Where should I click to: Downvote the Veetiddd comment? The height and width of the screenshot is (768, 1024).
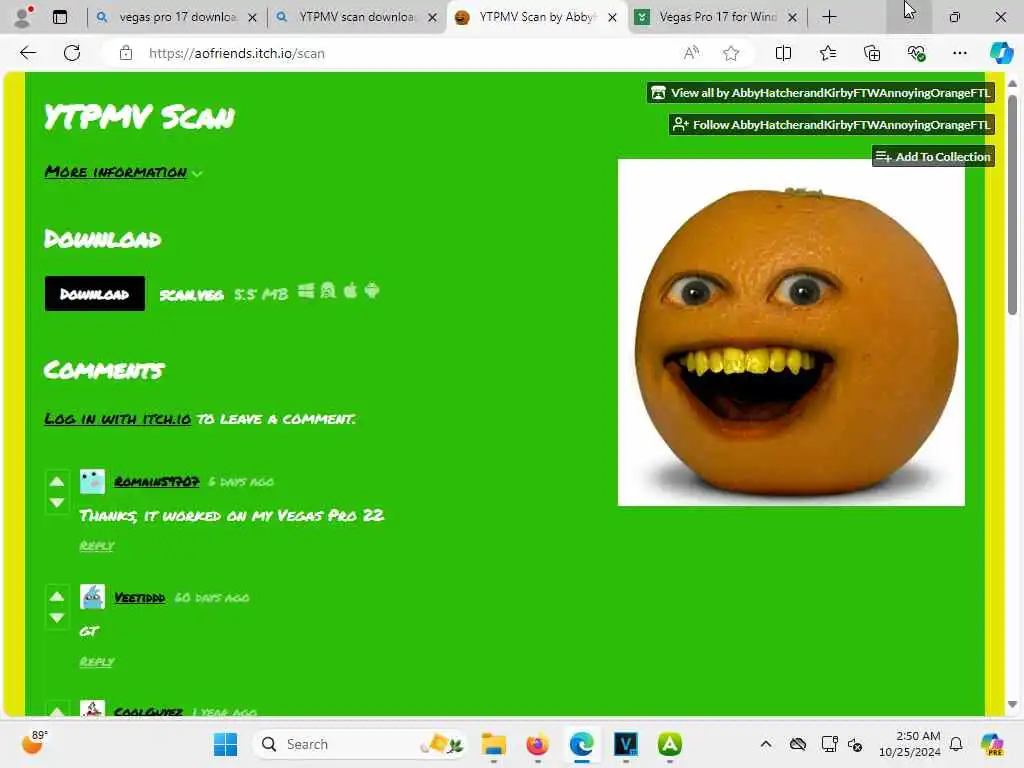coord(57,618)
